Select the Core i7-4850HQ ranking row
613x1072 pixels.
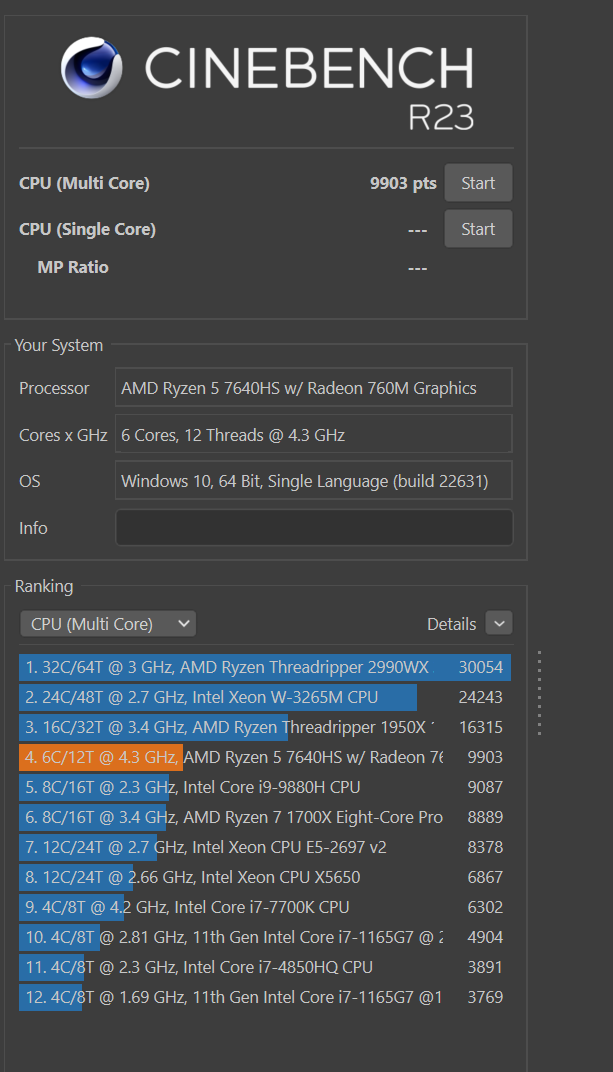click(265, 967)
